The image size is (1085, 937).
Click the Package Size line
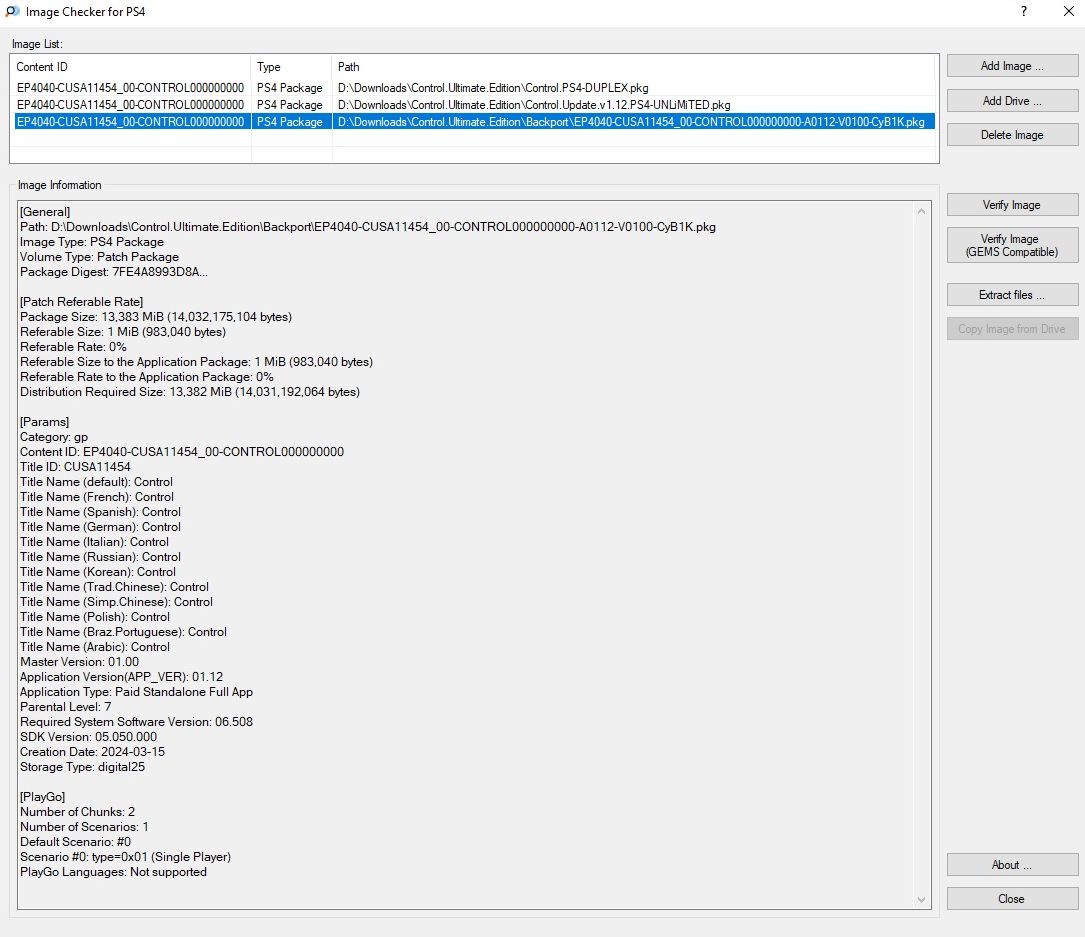tap(156, 317)
